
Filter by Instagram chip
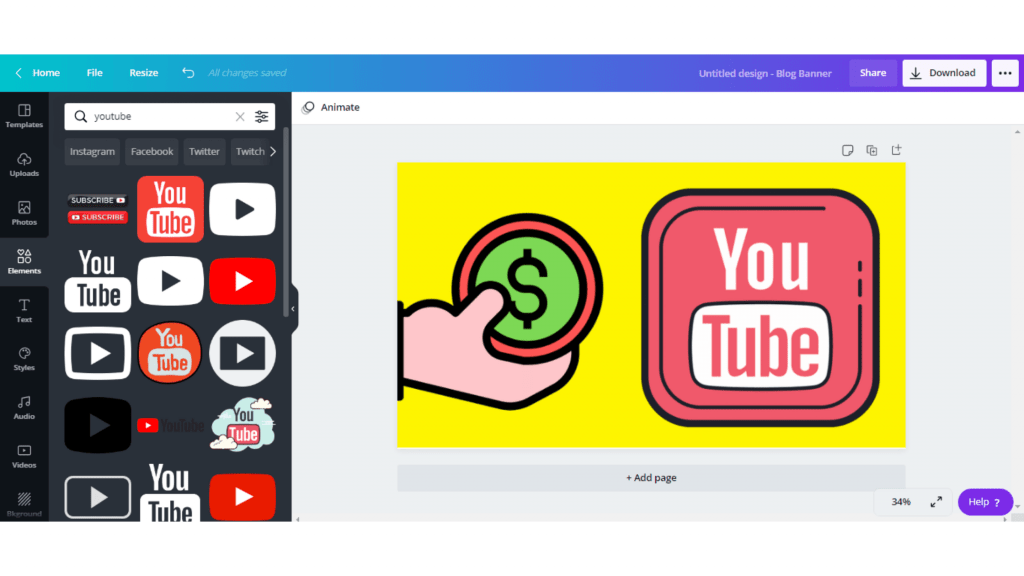(x=92, y=152)
